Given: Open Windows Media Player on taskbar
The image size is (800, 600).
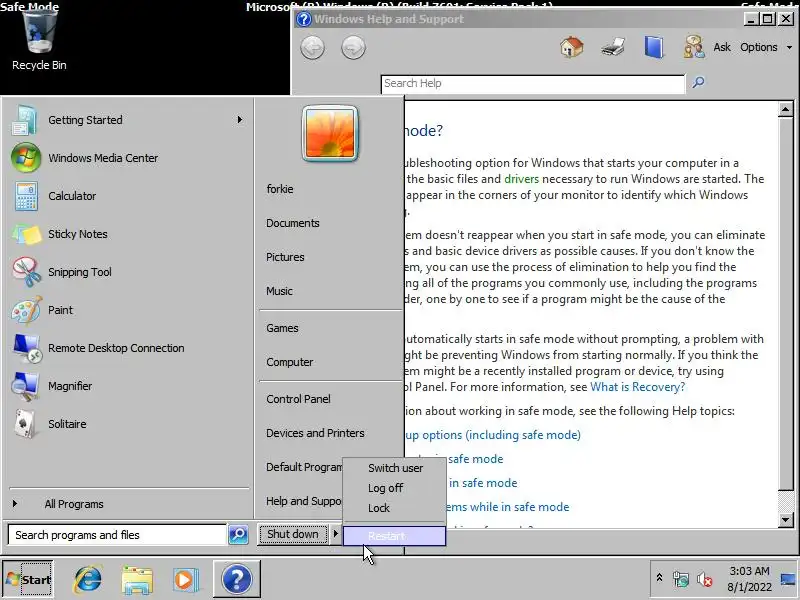Looking at the screenshot, I should point(185,580).
